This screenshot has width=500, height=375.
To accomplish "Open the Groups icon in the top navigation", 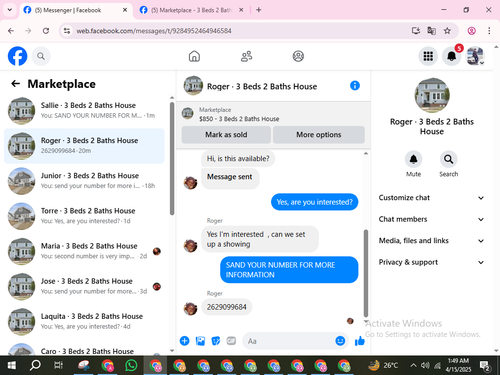I will tap(298, 56).
